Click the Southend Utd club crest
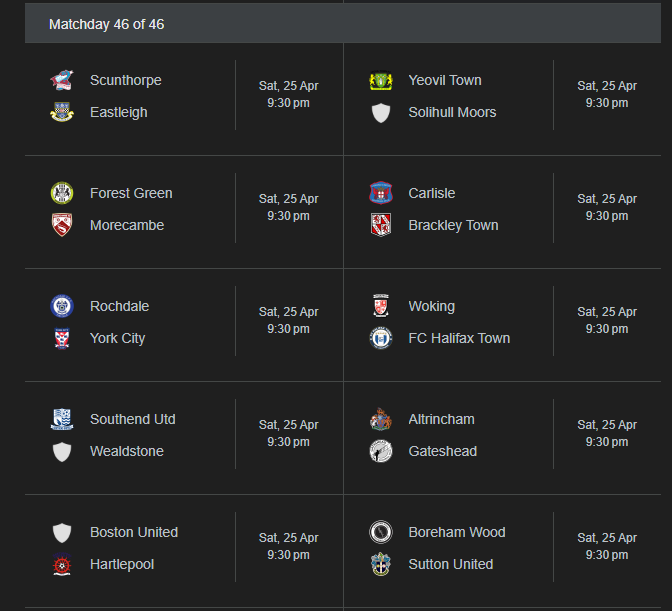This screenshot has width=672, height=611. click(x=62, y=419)
